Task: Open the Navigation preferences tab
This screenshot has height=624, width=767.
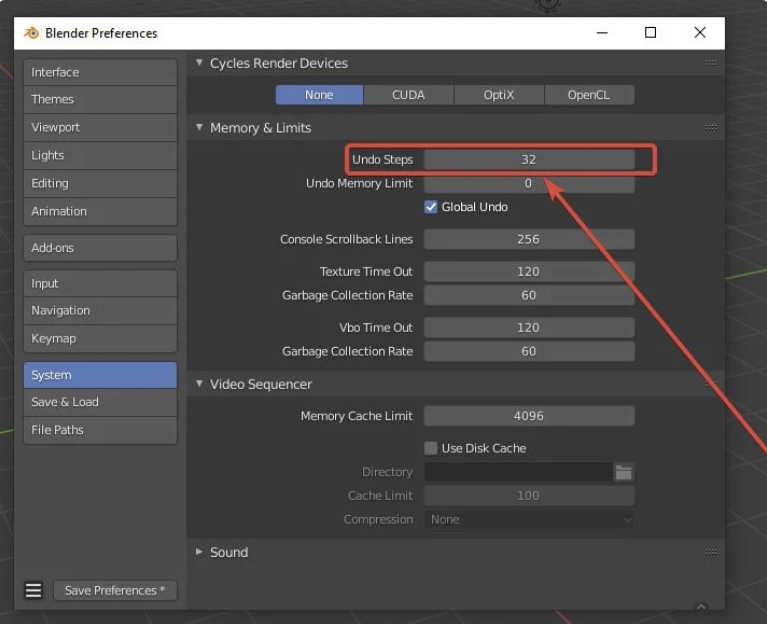Action: (100, 311)
